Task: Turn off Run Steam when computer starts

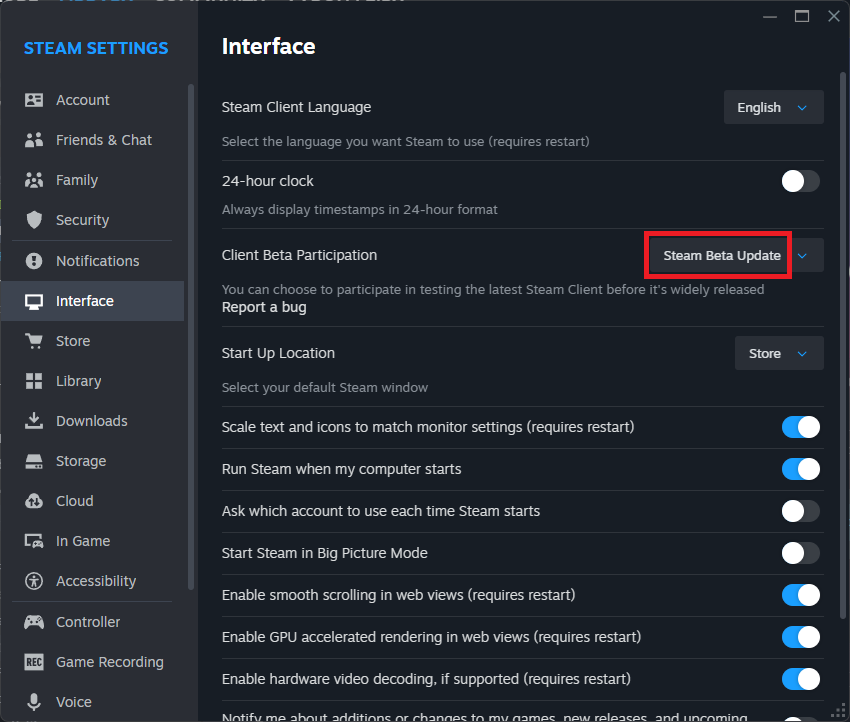Action: coord(800,469)
